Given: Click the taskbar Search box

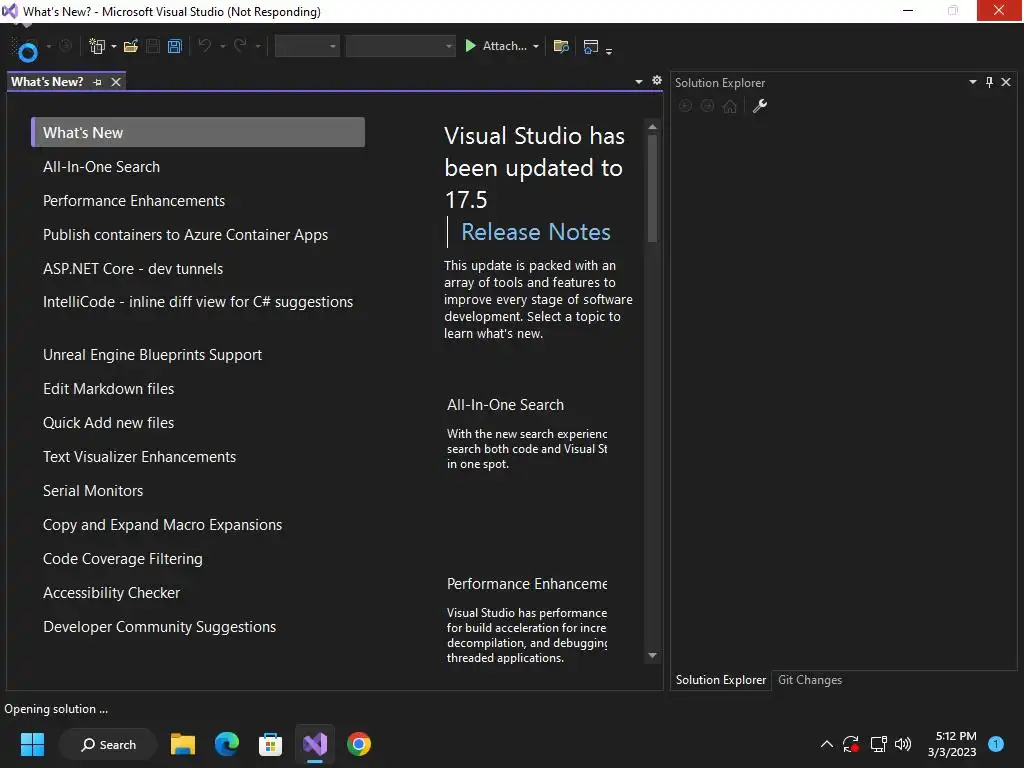Looking at the screenshot, I should pyautogui.click(x=108, y=744).
